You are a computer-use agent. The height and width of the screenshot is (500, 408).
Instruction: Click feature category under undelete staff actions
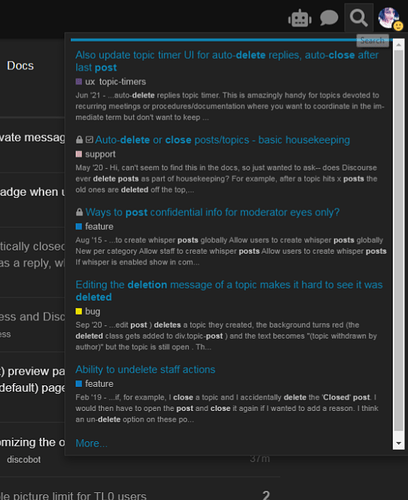[94, 384]
